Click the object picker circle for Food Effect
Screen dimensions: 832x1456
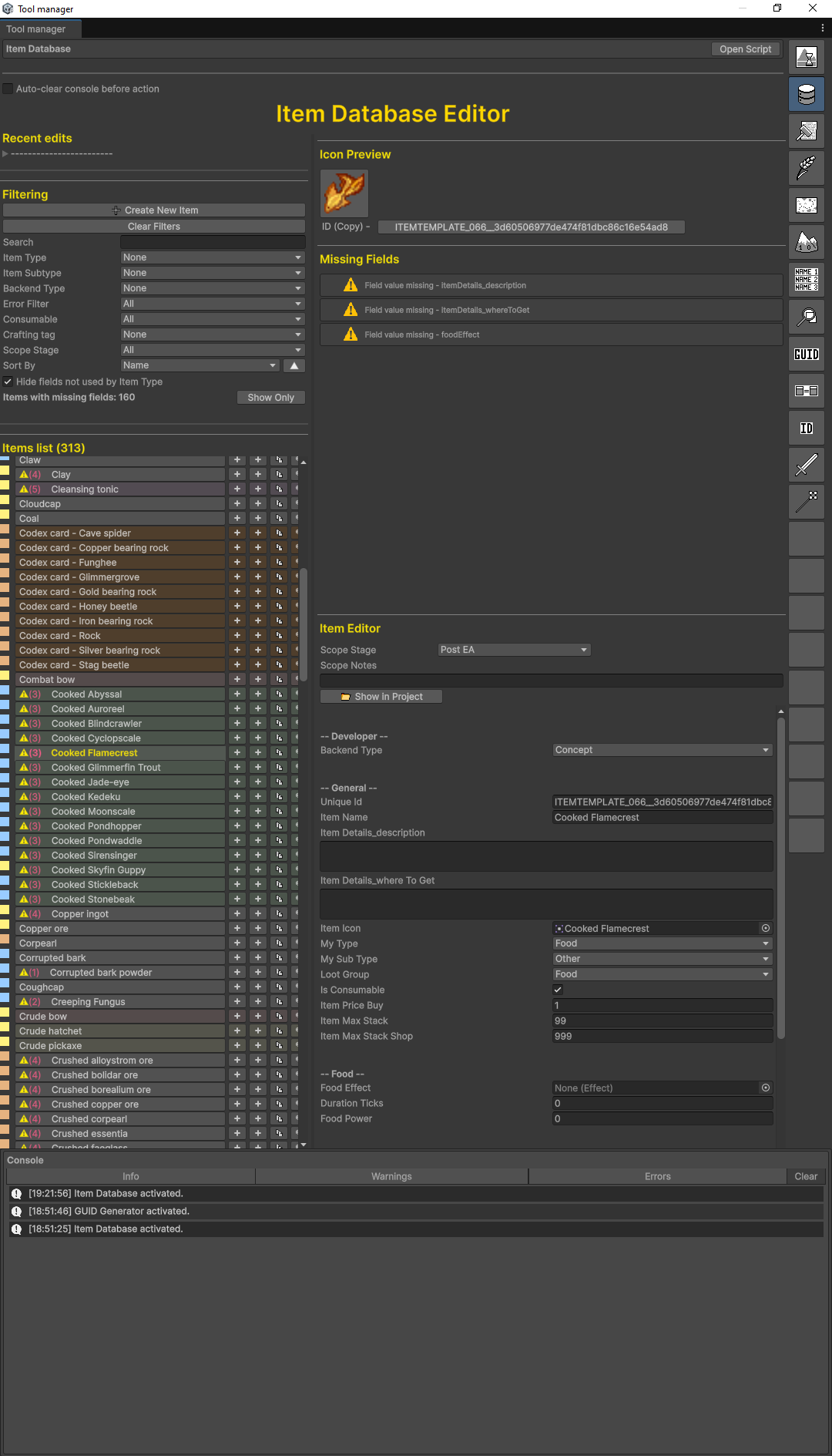pyautogui.click(x=766, y=1088)
